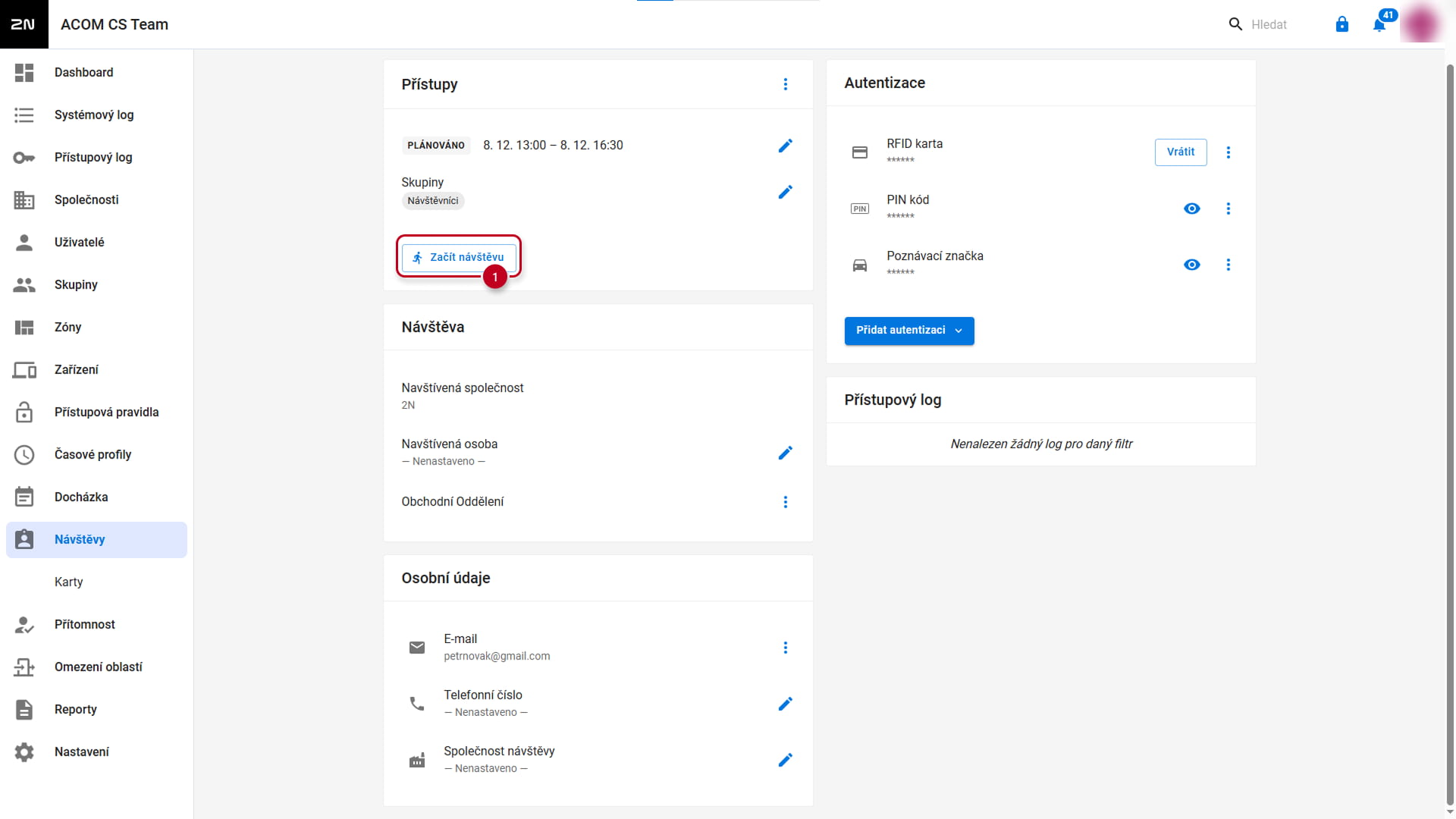The width and height of the screenshot is (1456, 819).
Task: Click the petrnovak@gmail.com email text
Action: pyautogui.click(x=497, y=657)
